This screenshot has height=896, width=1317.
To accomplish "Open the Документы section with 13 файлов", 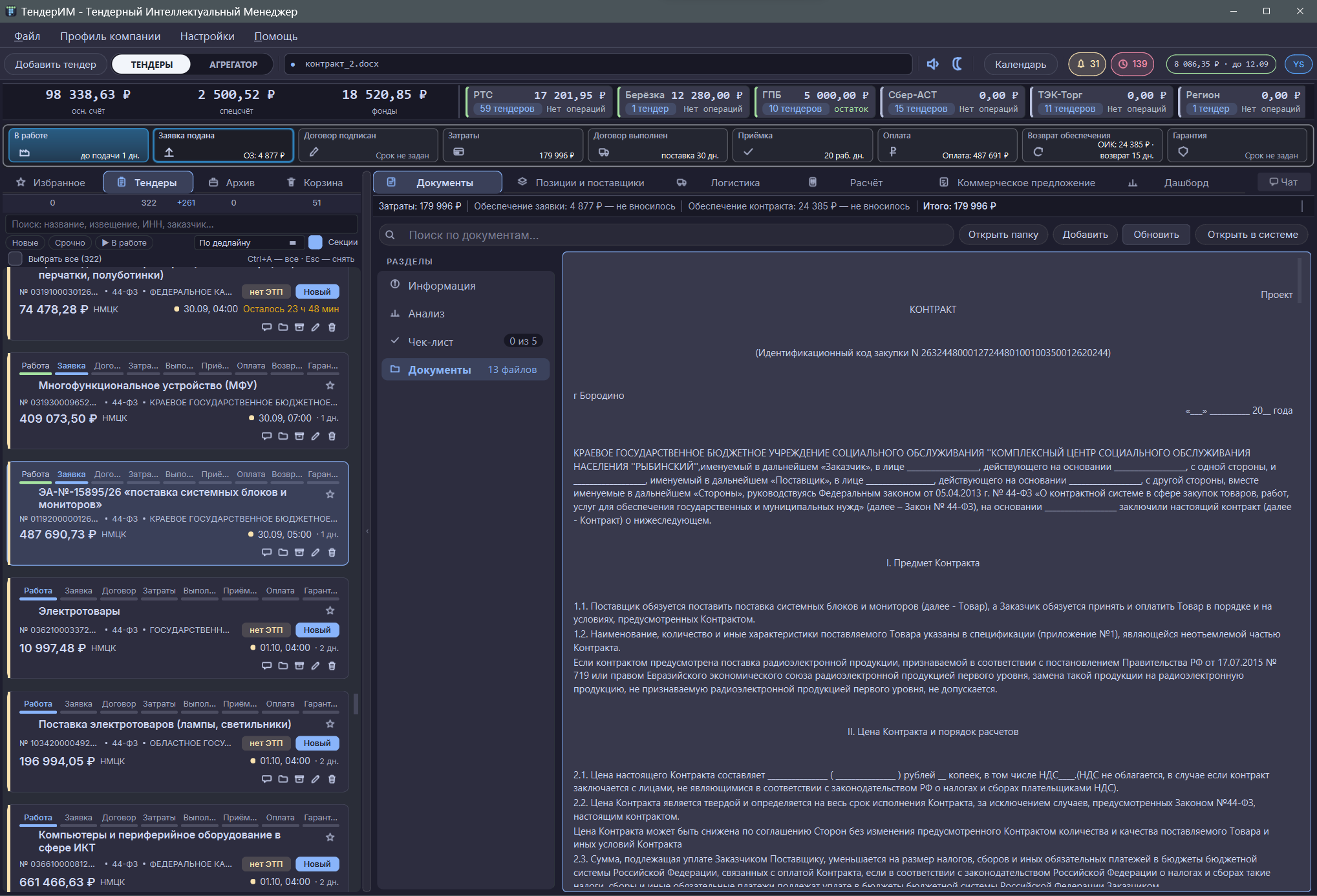I will coord(466,370).
